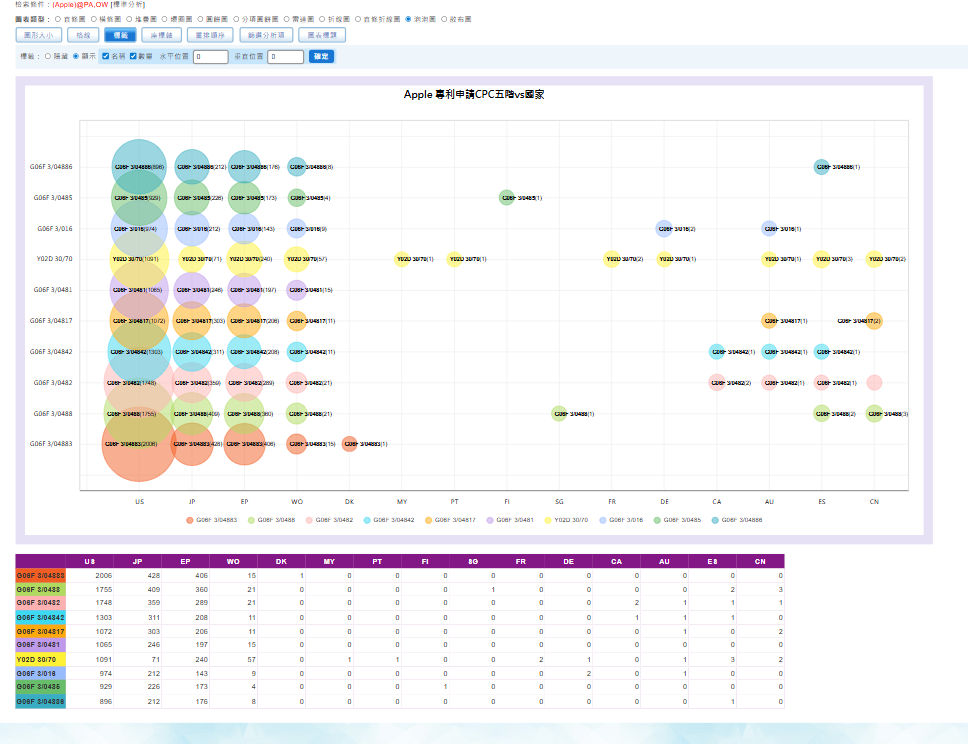Click the Y02D 30/70 MY bubble
This screenshot has width=968, height=744.
pos(402,259)
